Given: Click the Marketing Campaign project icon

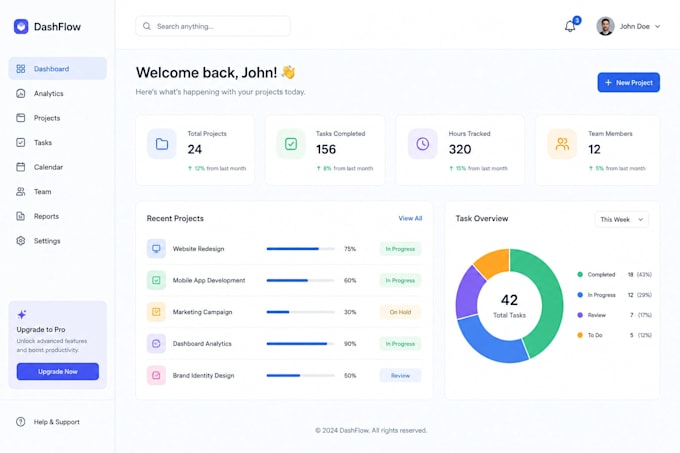Looking at the screenshot, I should point(156,312).
